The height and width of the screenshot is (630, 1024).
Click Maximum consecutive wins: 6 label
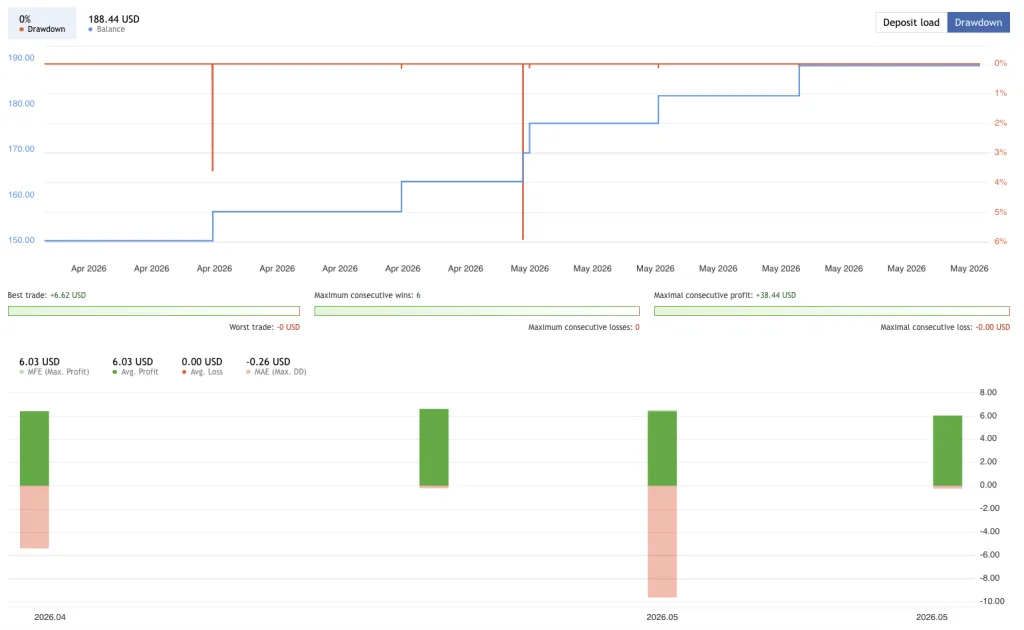click(x=367, y=295)
